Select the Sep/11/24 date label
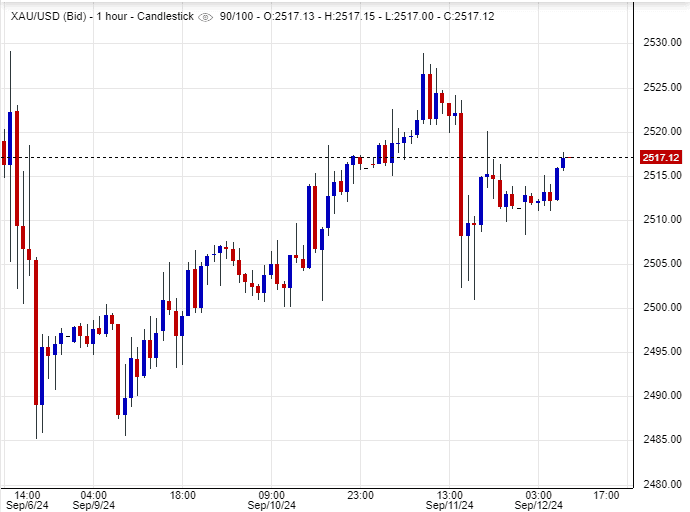Image resolution: width=690 pixels, height=512 pixels. [450, 505]
